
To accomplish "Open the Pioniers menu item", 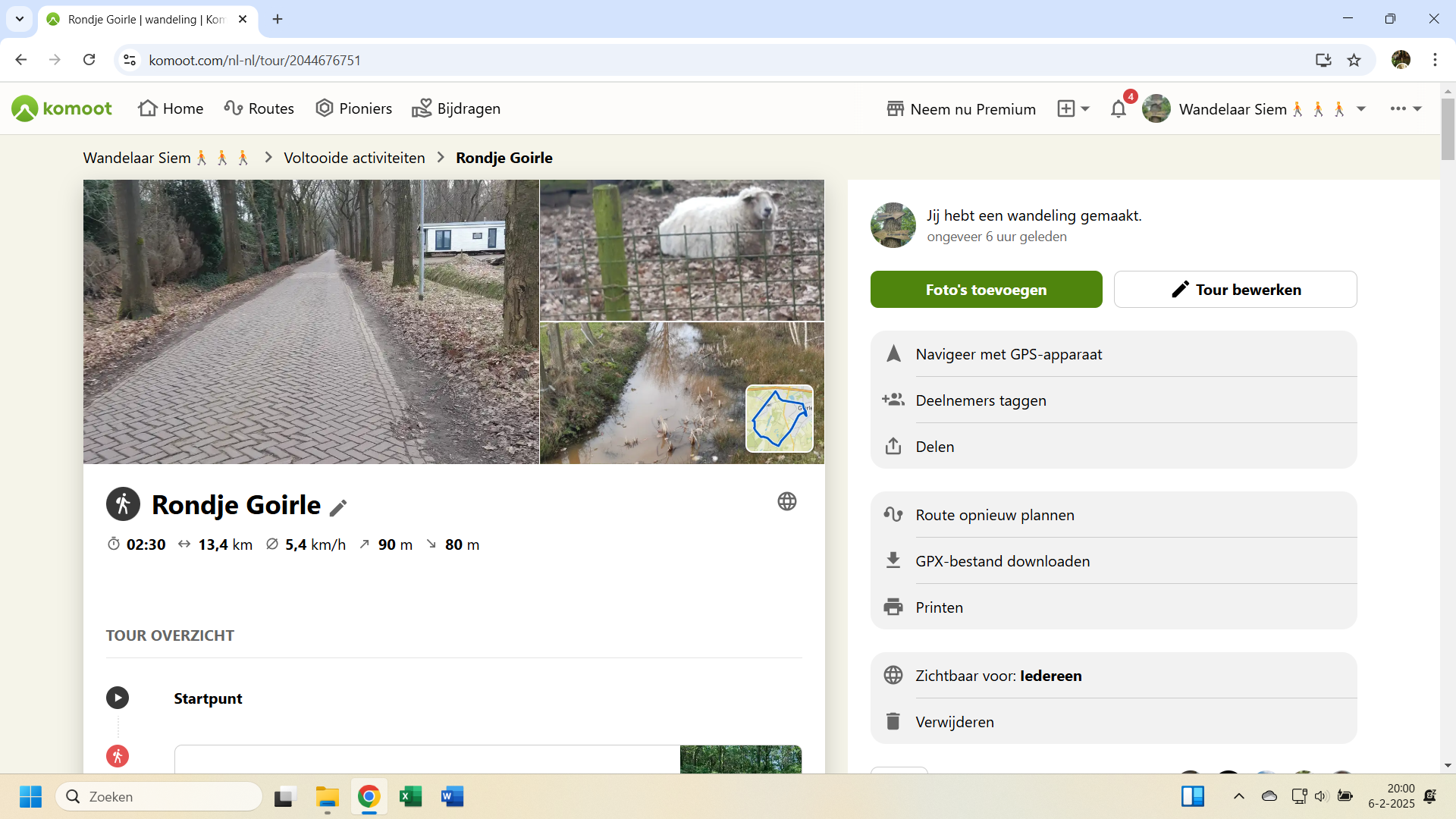I will (x=354, y=108).
